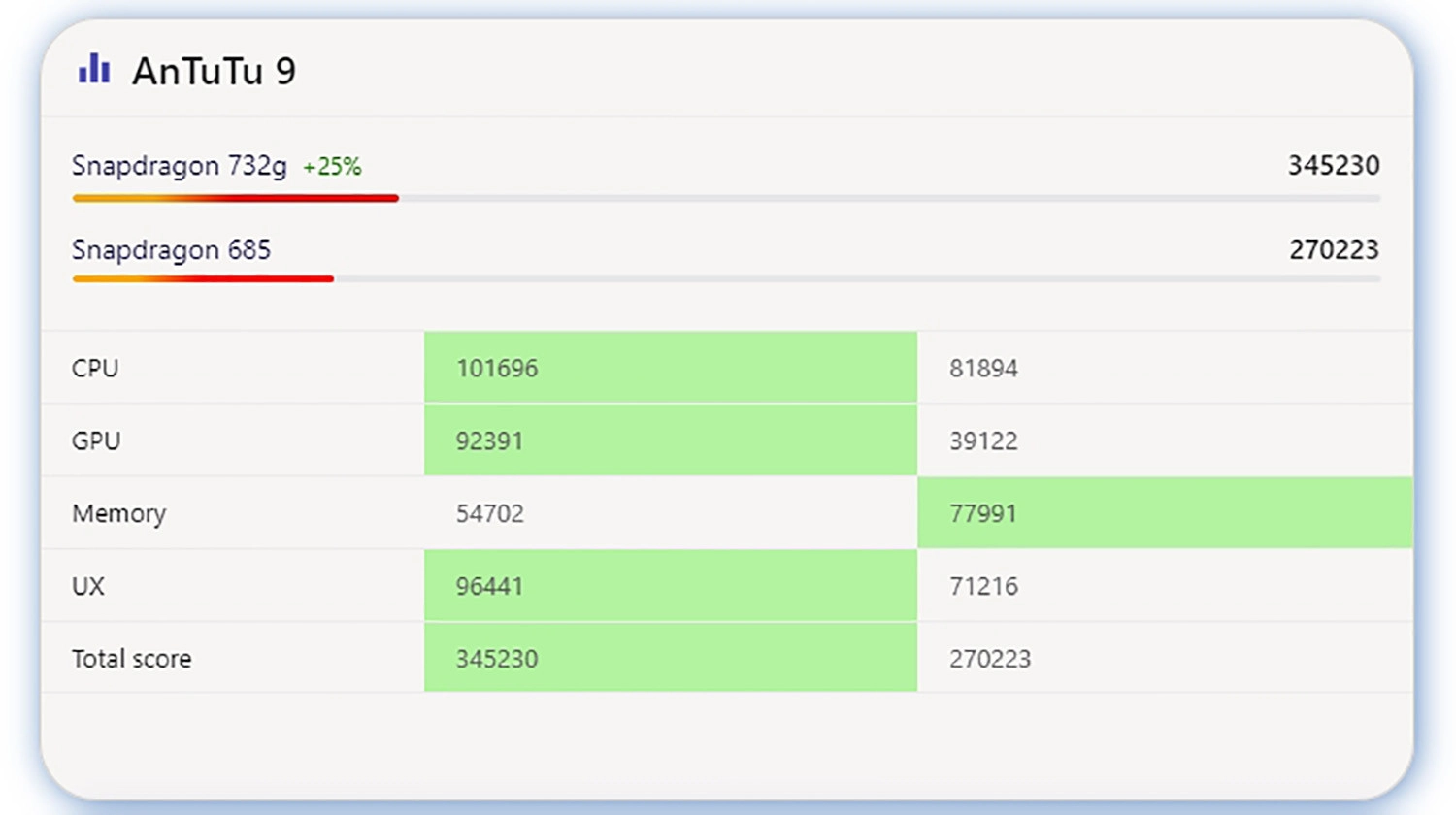This screenshot has height=815, width=1456.
Task: Select the UX value 71216
Action: [983, 586]
